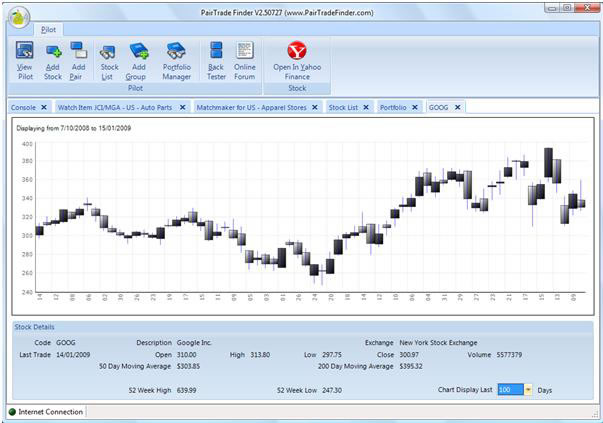Close the Console tab

(x=44, y=108)
